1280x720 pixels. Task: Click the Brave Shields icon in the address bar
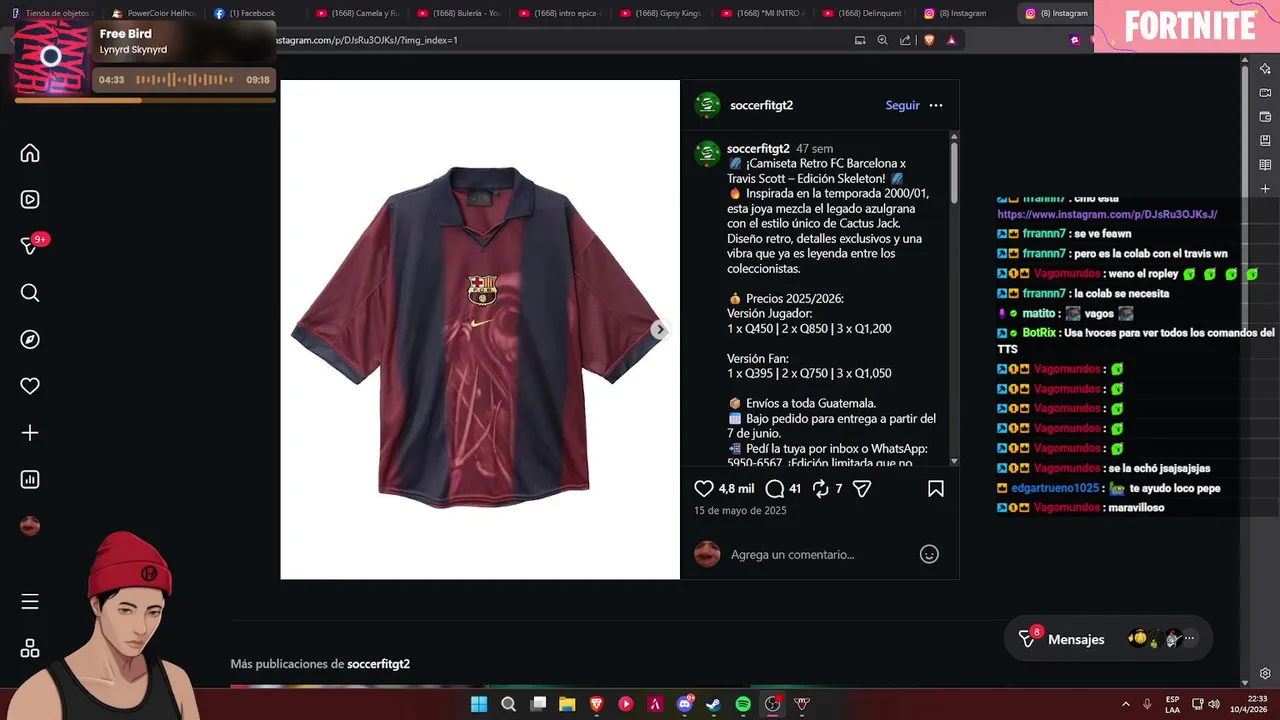[x=929, y=40]
